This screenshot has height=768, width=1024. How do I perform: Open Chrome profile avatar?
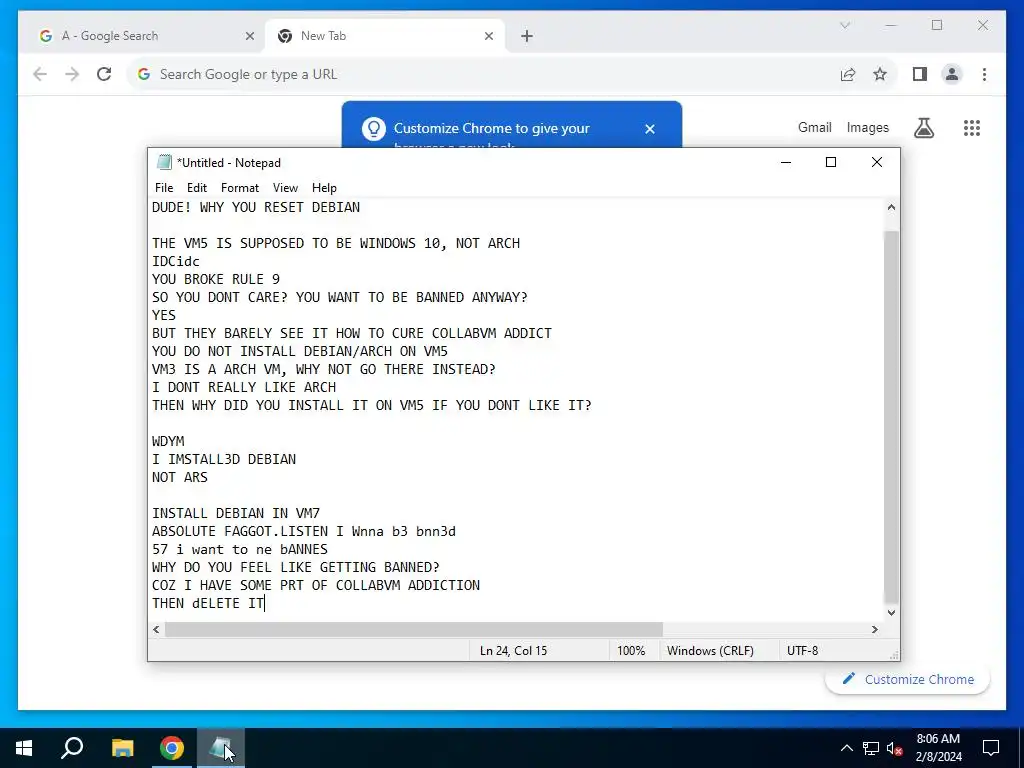pyautogui.click(x=952, y=74)
